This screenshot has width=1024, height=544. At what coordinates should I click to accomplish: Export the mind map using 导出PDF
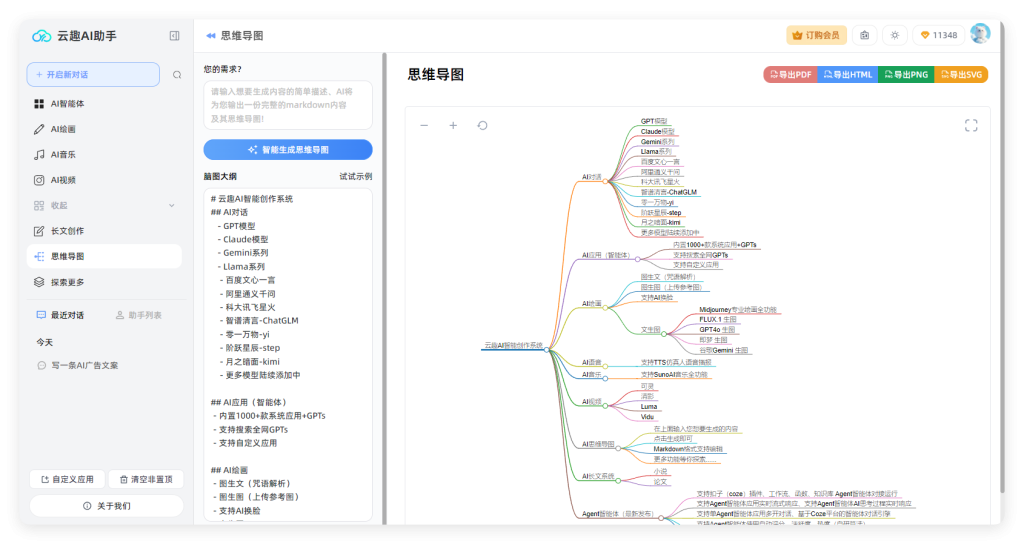click(790, 75)
